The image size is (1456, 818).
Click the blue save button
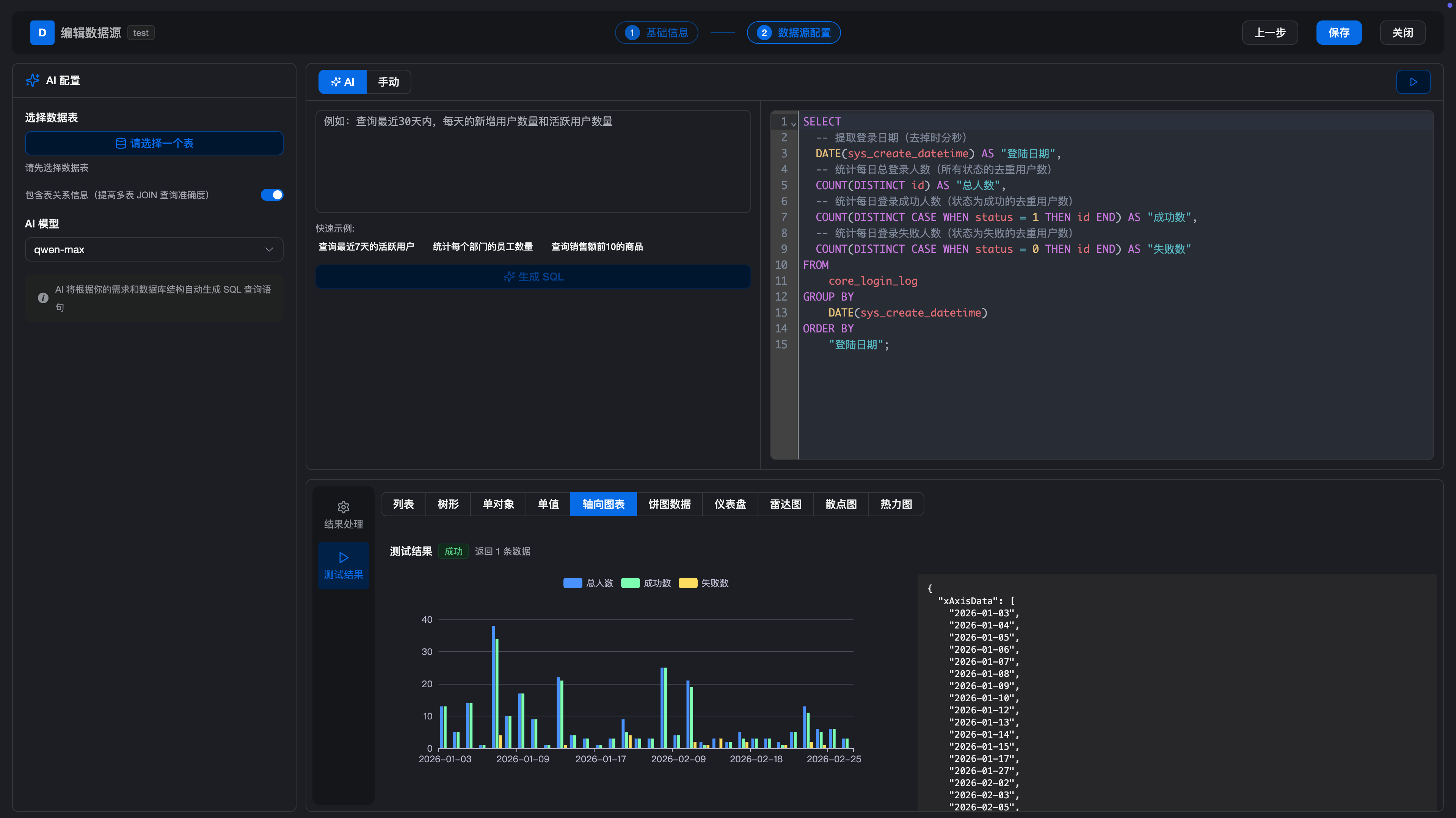[x=1338, y=33]
